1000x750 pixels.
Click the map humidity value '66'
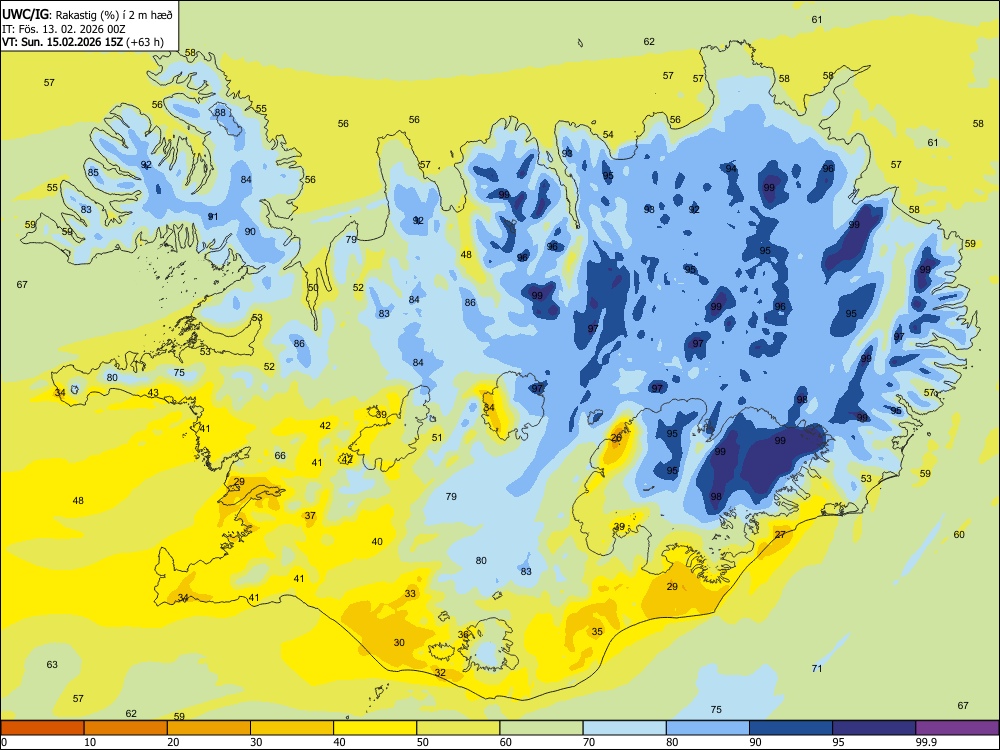coord(280,456)
